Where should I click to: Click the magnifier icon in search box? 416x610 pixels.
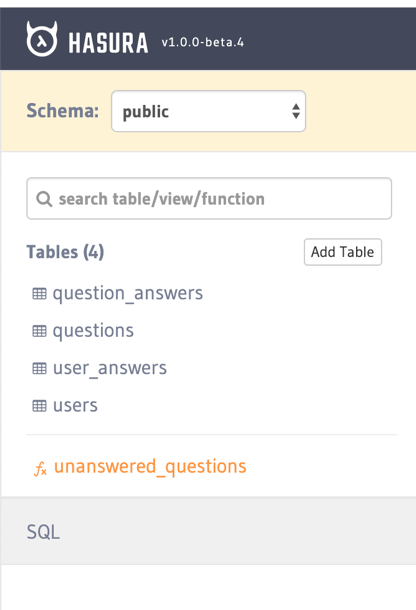pos(44,199)
